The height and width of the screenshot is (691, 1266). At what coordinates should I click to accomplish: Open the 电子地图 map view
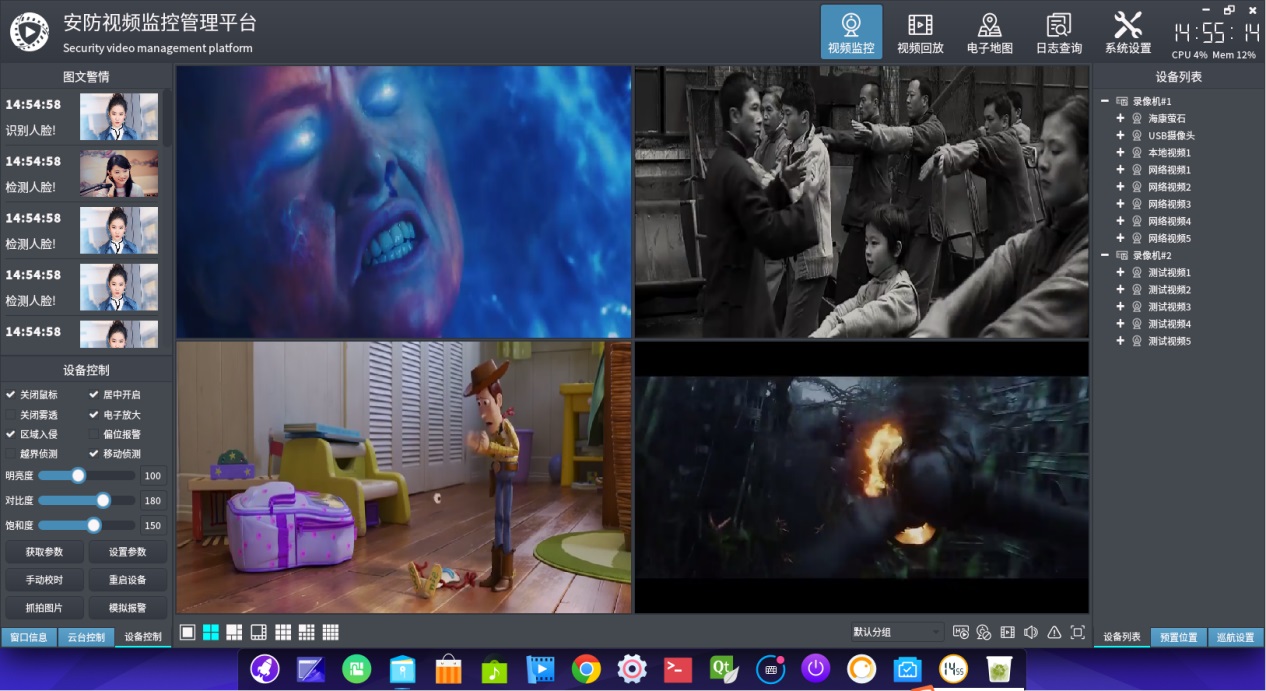coord(989,32)
